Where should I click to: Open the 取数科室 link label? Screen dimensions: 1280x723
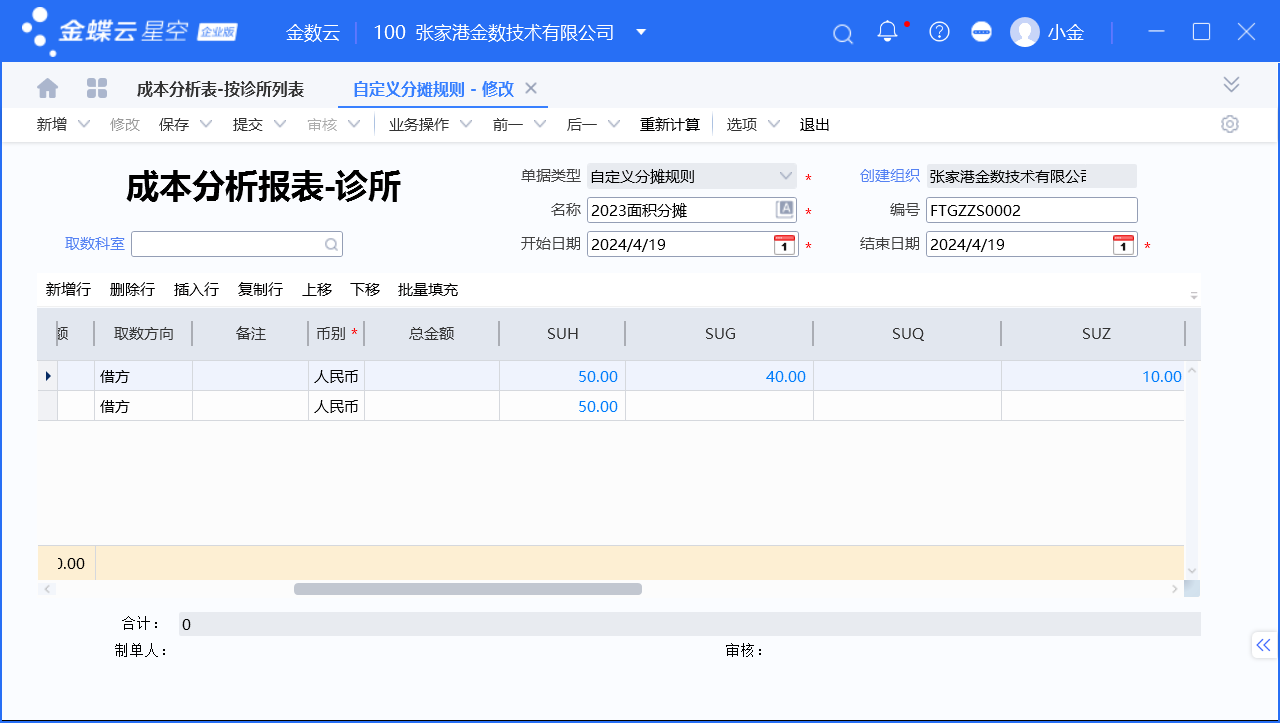pos(95,243)
